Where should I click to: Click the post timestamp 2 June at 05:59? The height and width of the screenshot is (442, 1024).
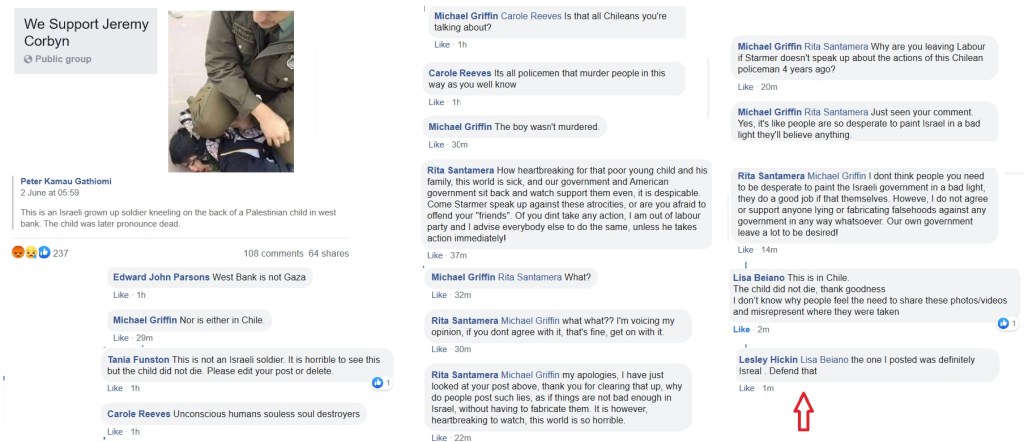pos(50,193)
